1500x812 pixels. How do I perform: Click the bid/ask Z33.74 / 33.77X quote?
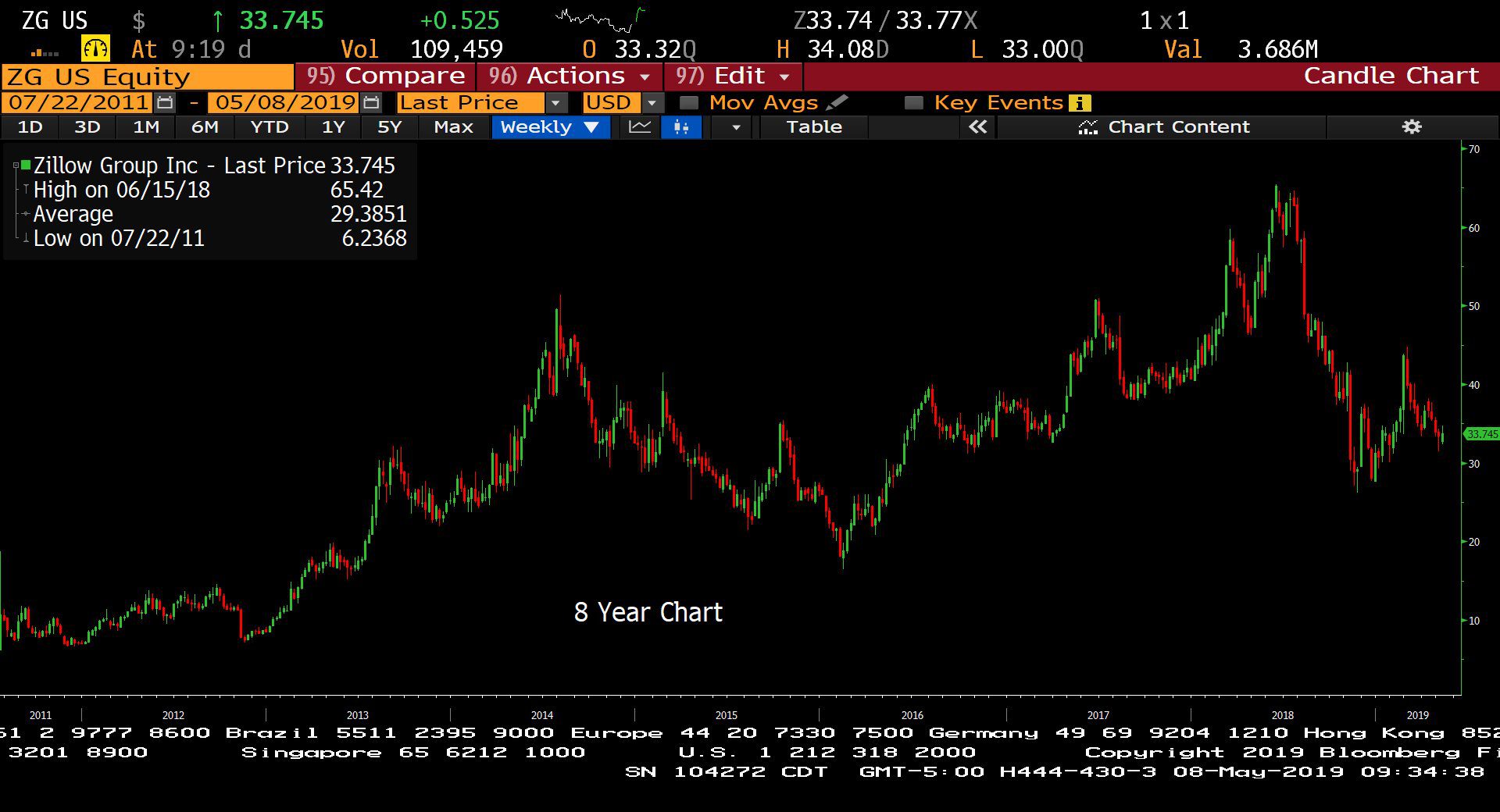(x=885, y=20)
